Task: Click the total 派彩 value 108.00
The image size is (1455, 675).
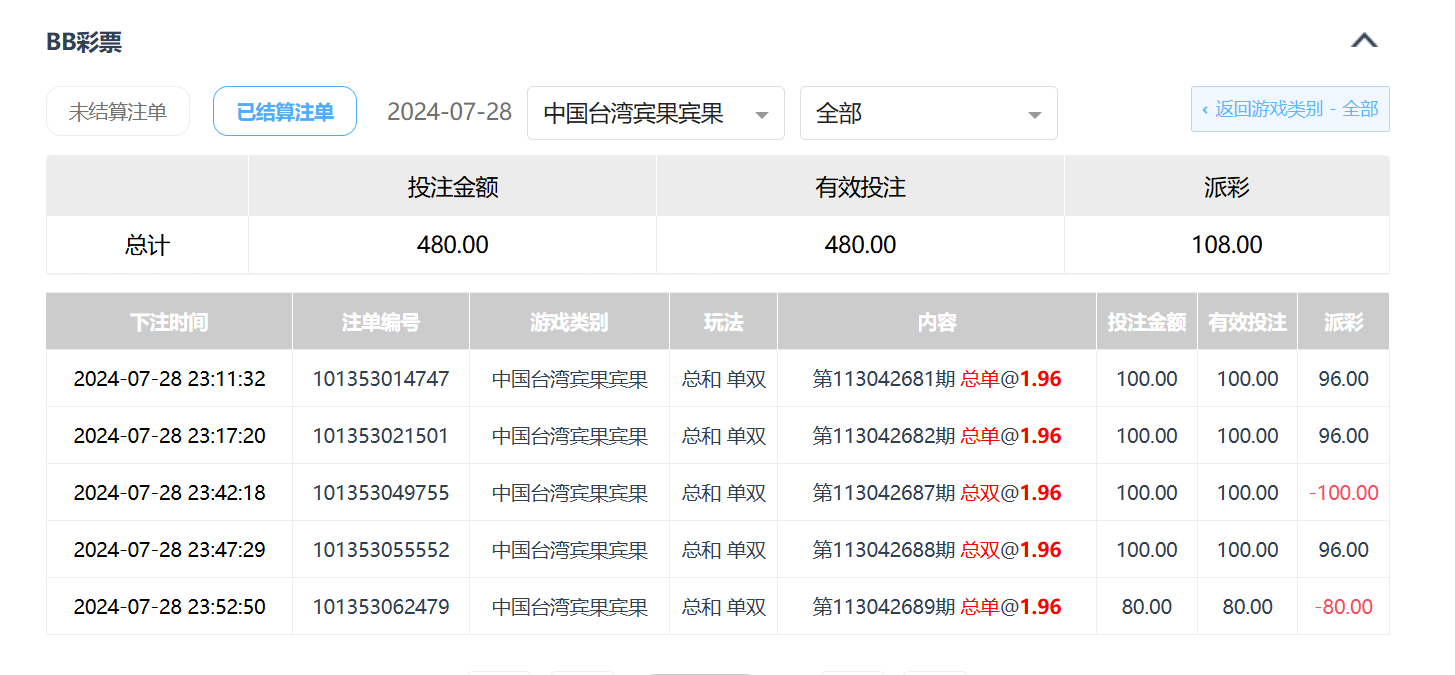Action: 1226,245
